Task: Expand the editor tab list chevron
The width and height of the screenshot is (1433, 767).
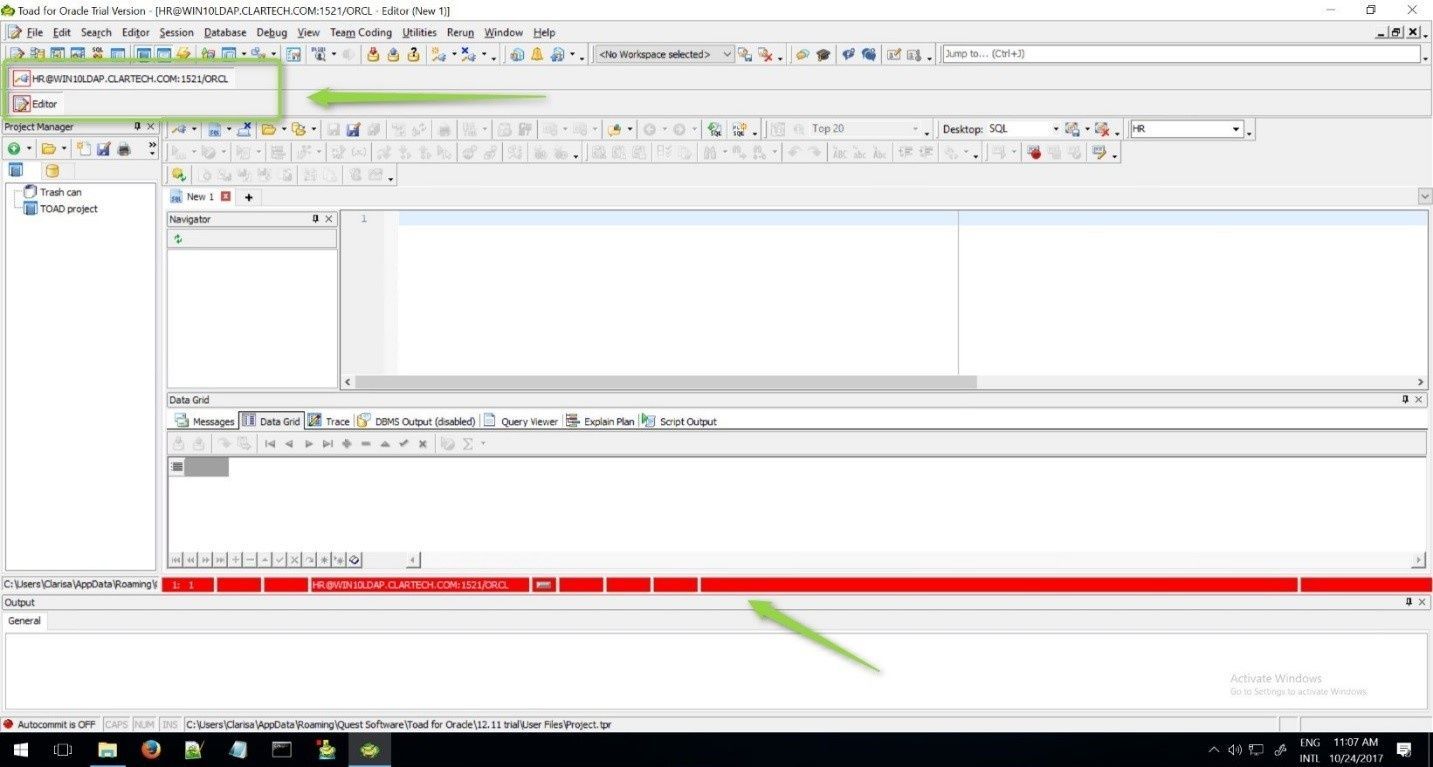Action: 1424,197
